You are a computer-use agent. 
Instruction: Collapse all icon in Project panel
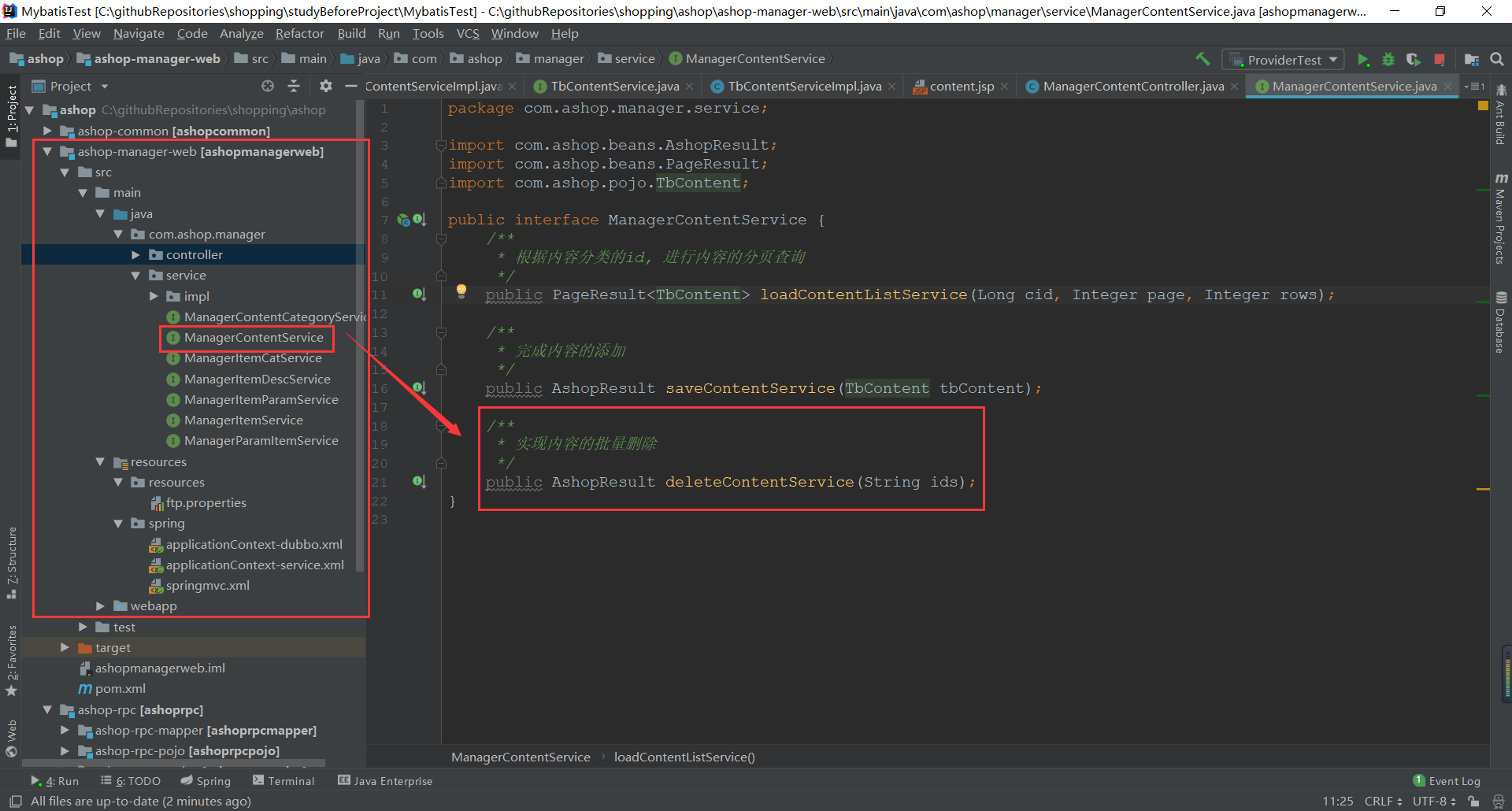point(294,86)
